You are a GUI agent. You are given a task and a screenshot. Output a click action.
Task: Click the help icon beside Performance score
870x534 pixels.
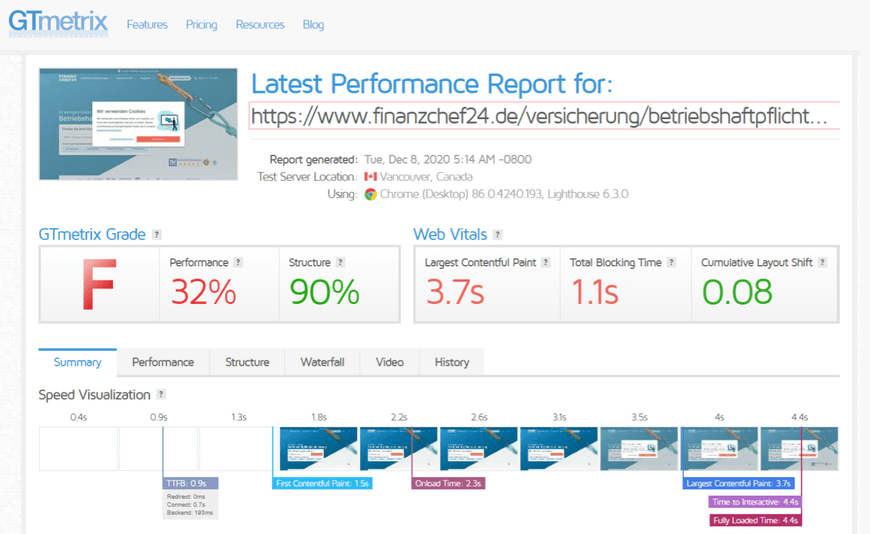(x=238, y=263)
